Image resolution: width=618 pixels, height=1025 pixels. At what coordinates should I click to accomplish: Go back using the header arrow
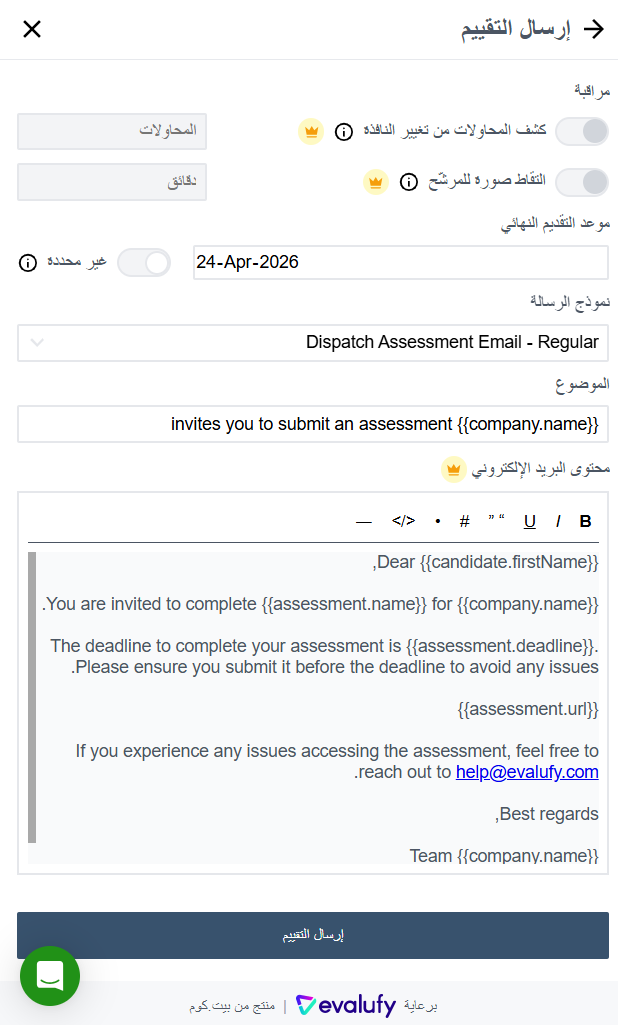(x=594, y=29)
